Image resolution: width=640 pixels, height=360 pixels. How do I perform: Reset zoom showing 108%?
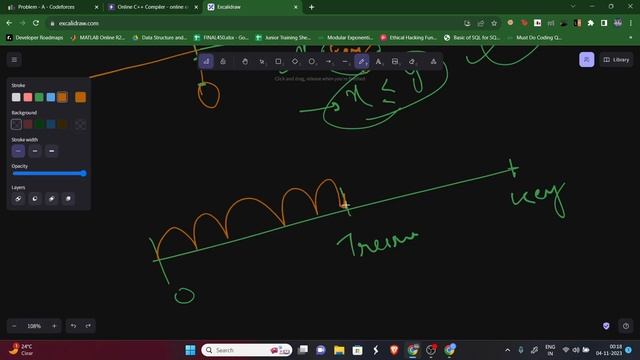point(34,326)
